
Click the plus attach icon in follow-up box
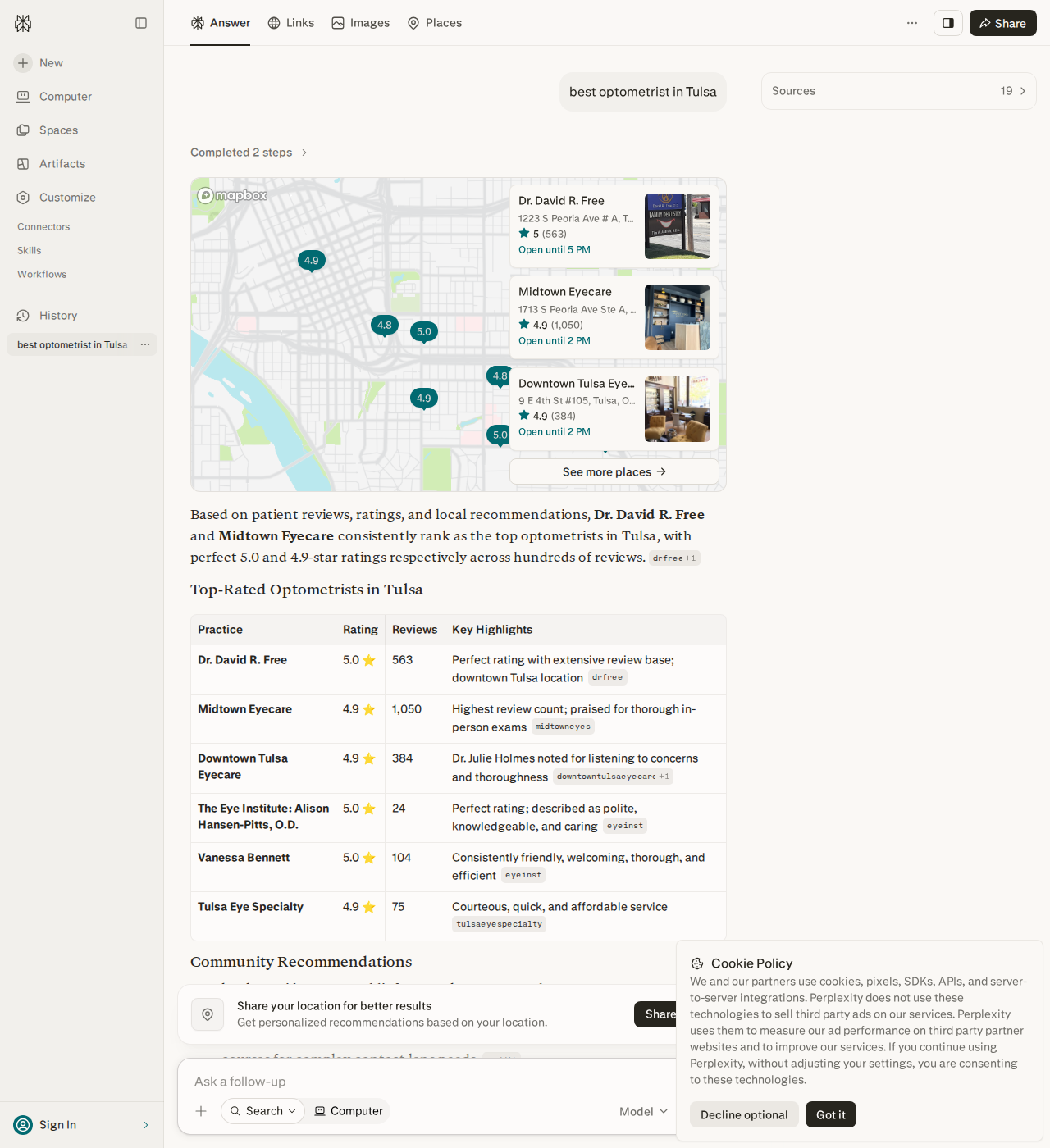click(x=201, y=1111)
